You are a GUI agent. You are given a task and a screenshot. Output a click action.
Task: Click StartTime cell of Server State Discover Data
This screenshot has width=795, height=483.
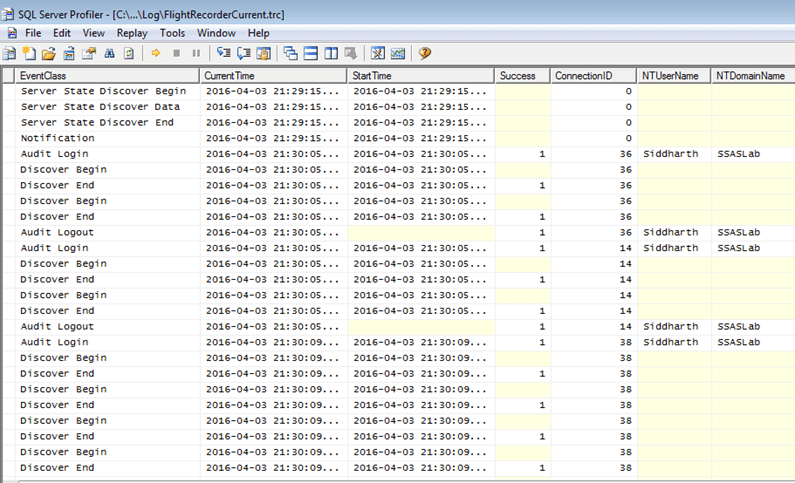click(x=420, y=107)
